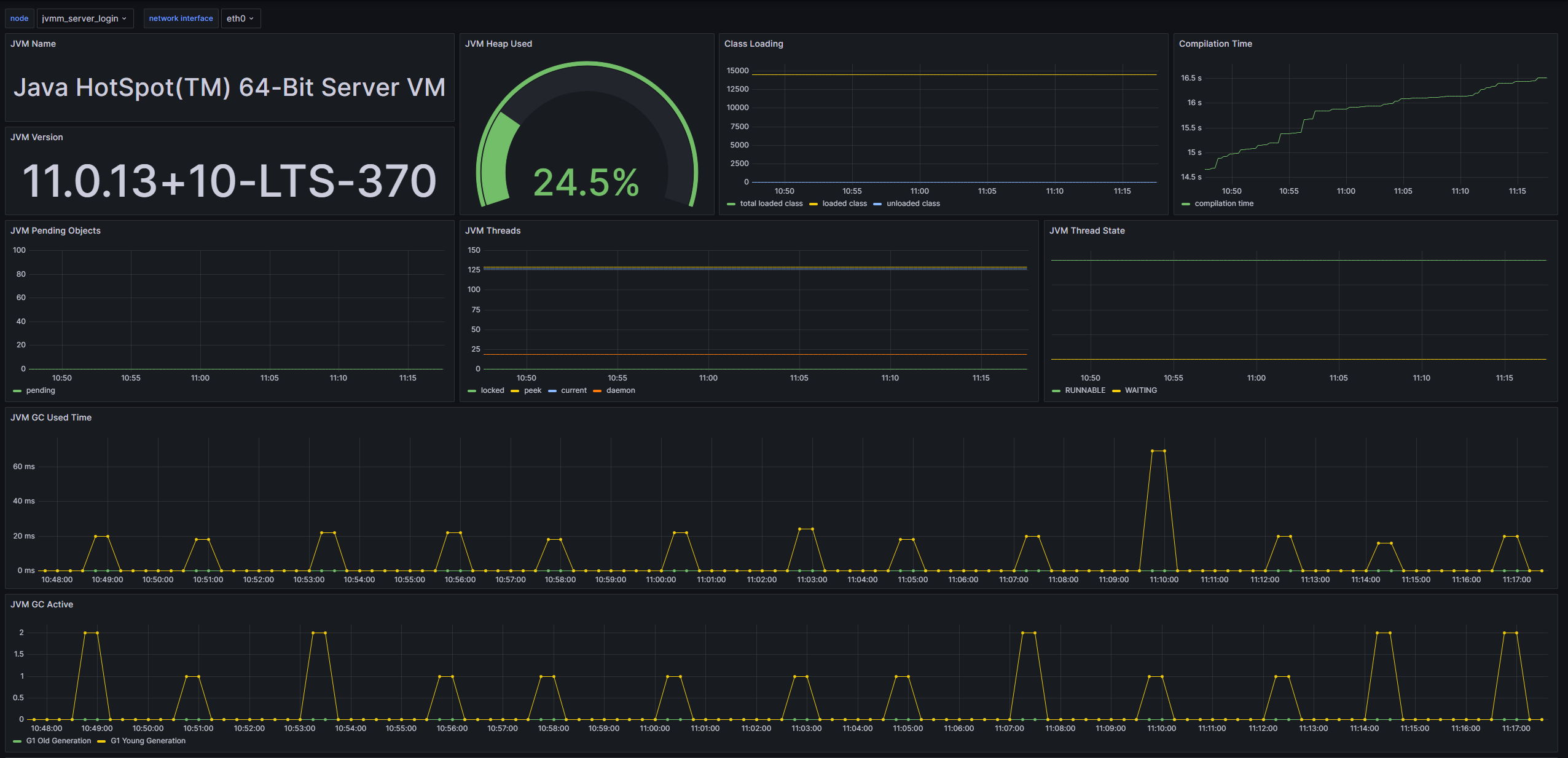Open the JVM Heap Used panel title menu
Viewport: 1568px width, 758px height.
click(499, 44)
